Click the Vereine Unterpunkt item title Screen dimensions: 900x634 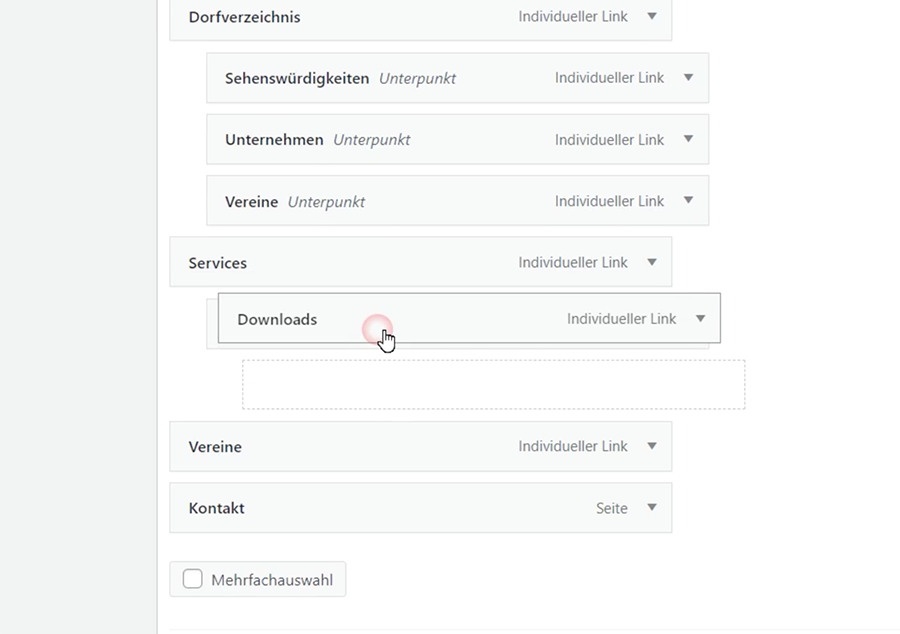point(251,201)
